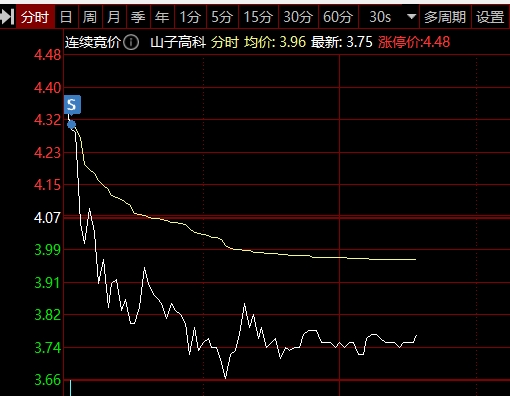Image resolution: width=510 pixels, height=396 pixels.
Task: Choose the 5分 five-minute period
Action: click(222, 17)
